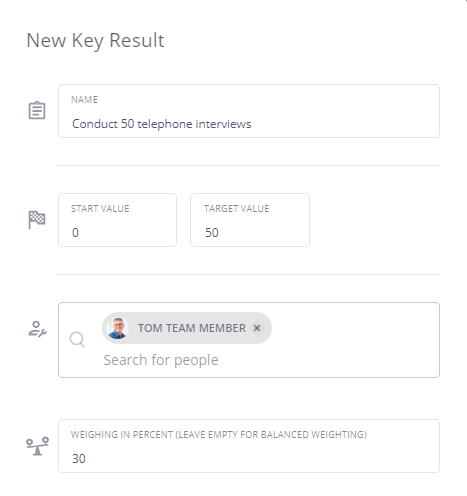Click the NAME field label
Screen dimensions: 467x496
(x=84, y=100)
